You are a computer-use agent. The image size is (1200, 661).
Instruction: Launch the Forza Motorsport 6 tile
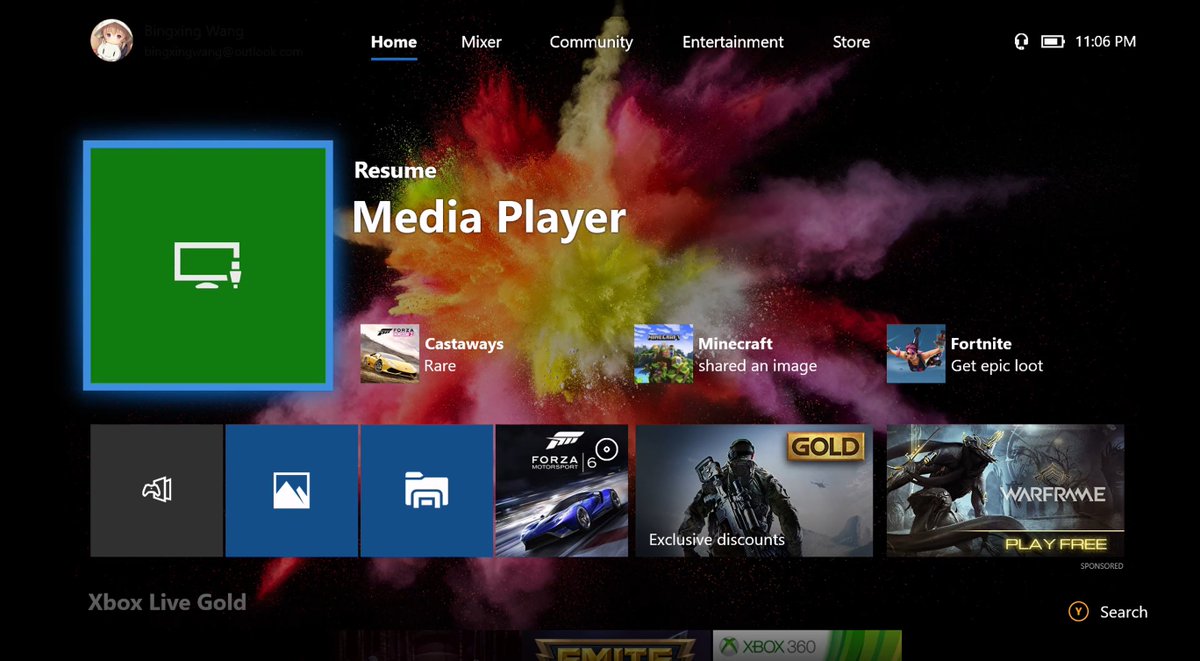coord(562,490)
